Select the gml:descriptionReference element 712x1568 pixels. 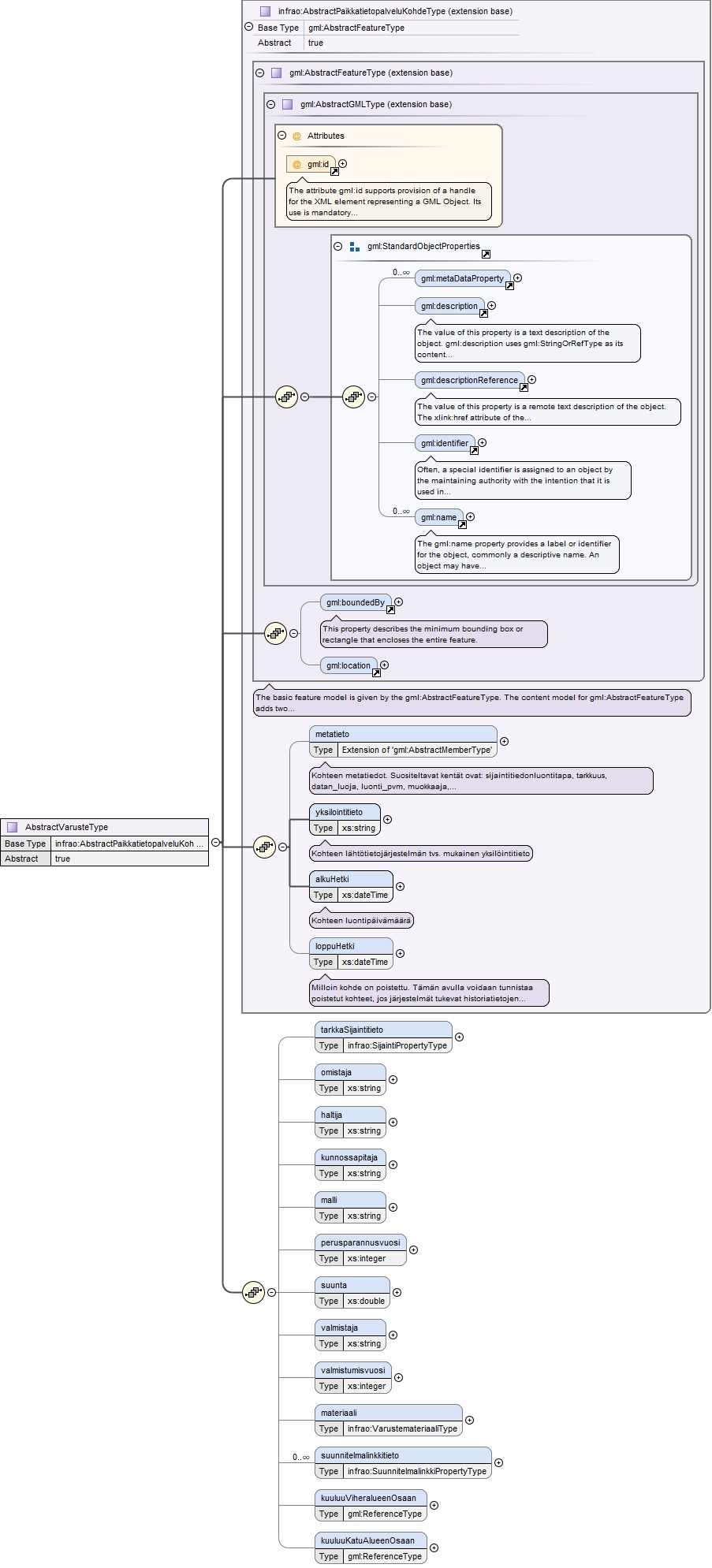pyautogui.click(x=470, y=380)
